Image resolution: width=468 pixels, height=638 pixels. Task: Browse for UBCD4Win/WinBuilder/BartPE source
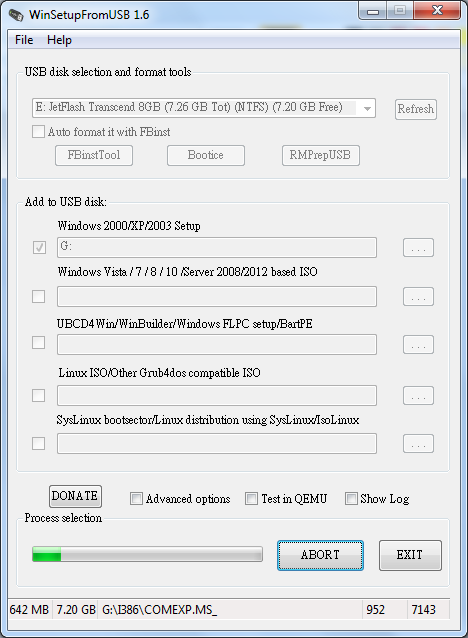point(418,345)
